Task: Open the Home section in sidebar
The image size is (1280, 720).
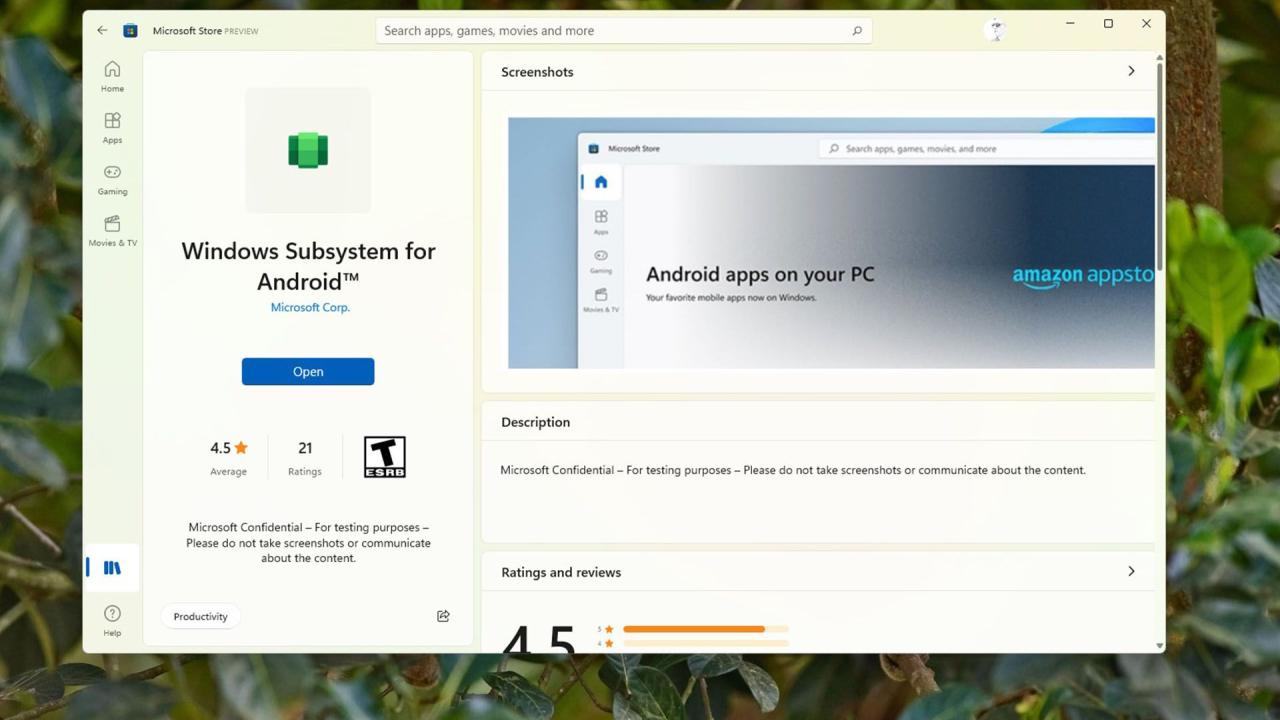Action: 112,76
